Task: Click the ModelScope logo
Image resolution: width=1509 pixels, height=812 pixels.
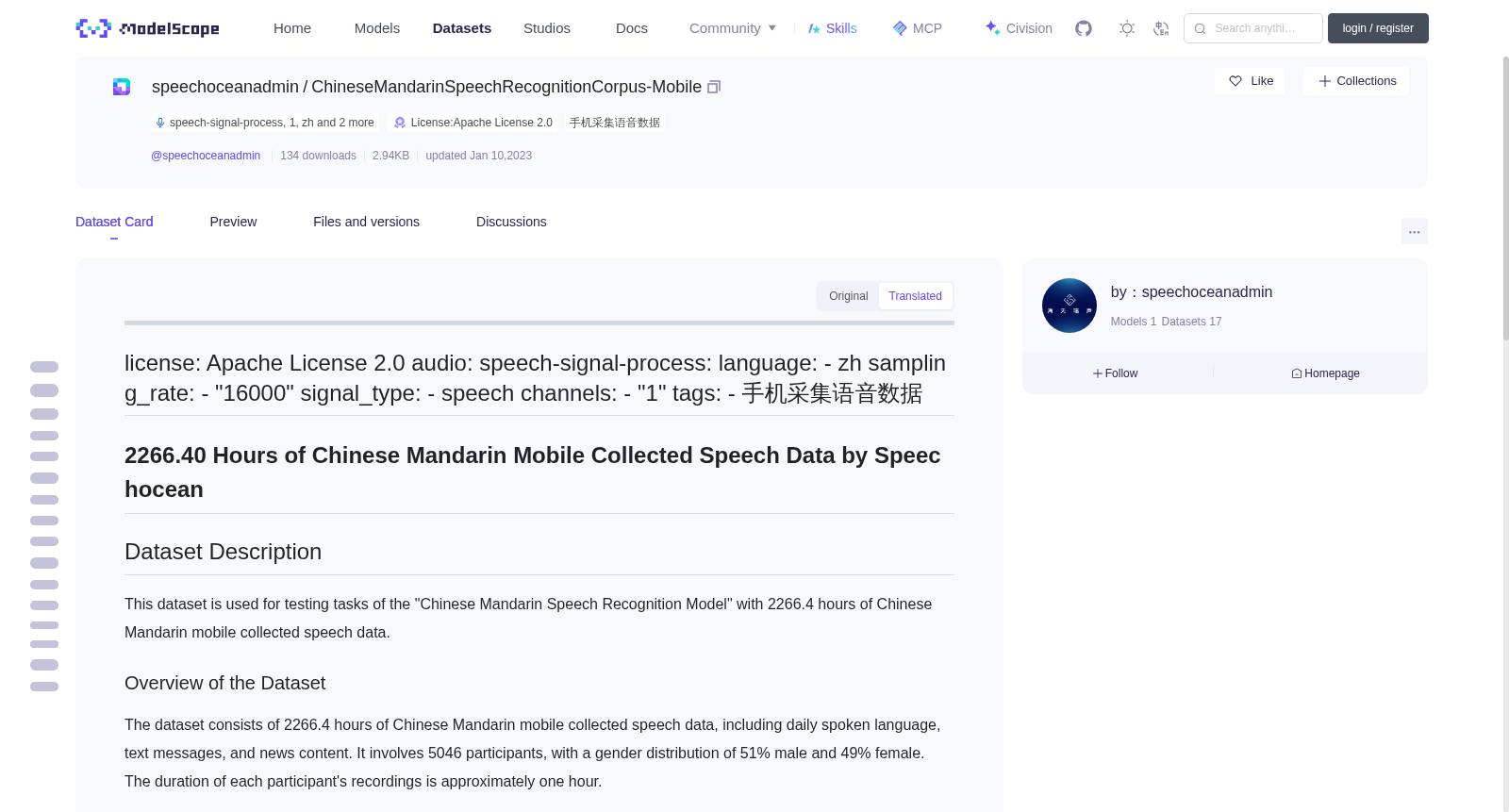Action: 147,28
